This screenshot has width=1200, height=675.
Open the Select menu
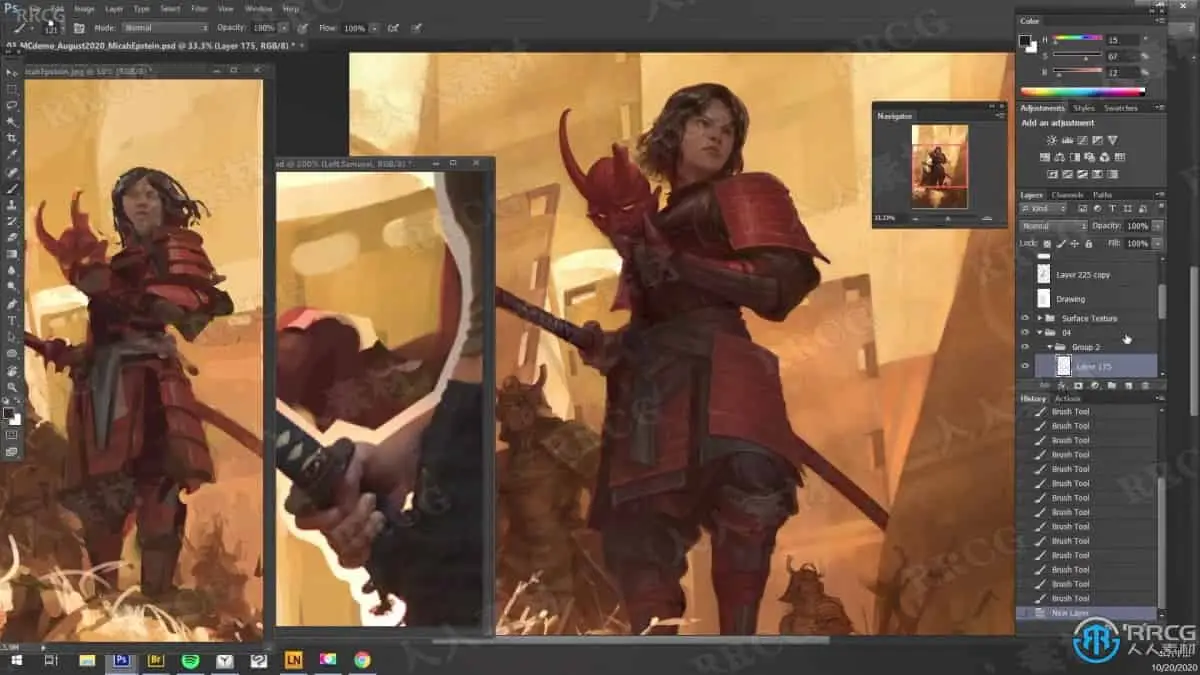pos(170,8)
